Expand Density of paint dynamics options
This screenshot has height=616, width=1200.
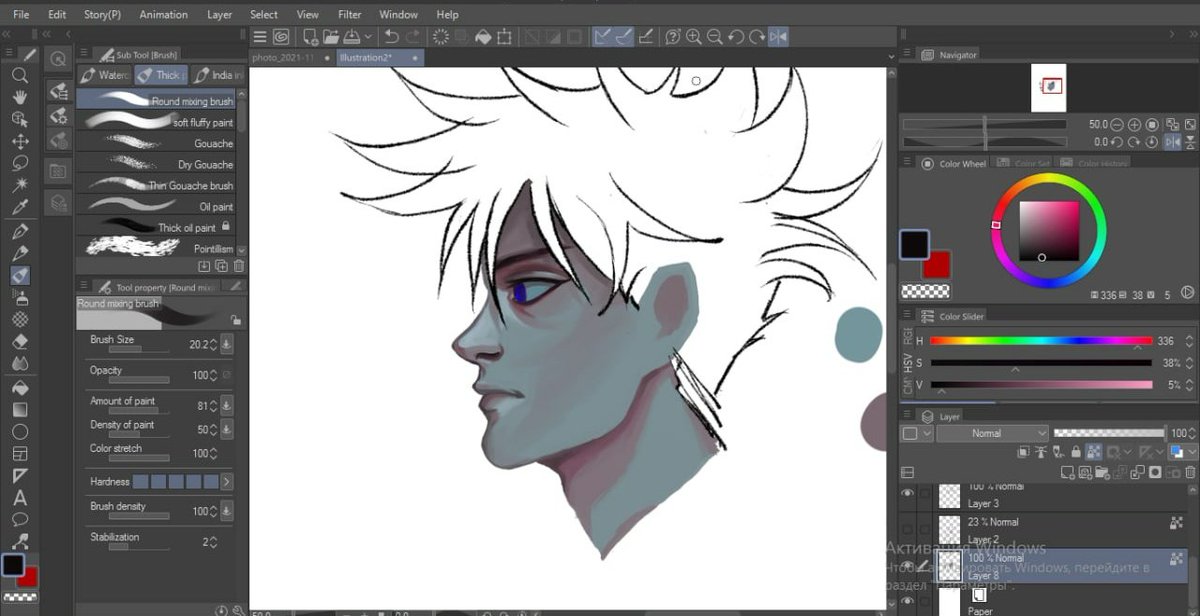[x=226, y=429]
